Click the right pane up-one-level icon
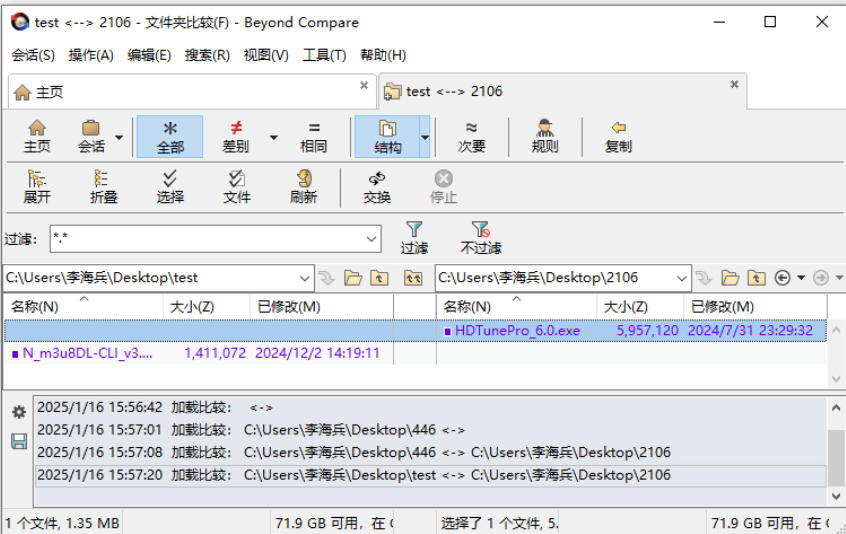Viewport: 846px width, 534px height. point(756,278)
